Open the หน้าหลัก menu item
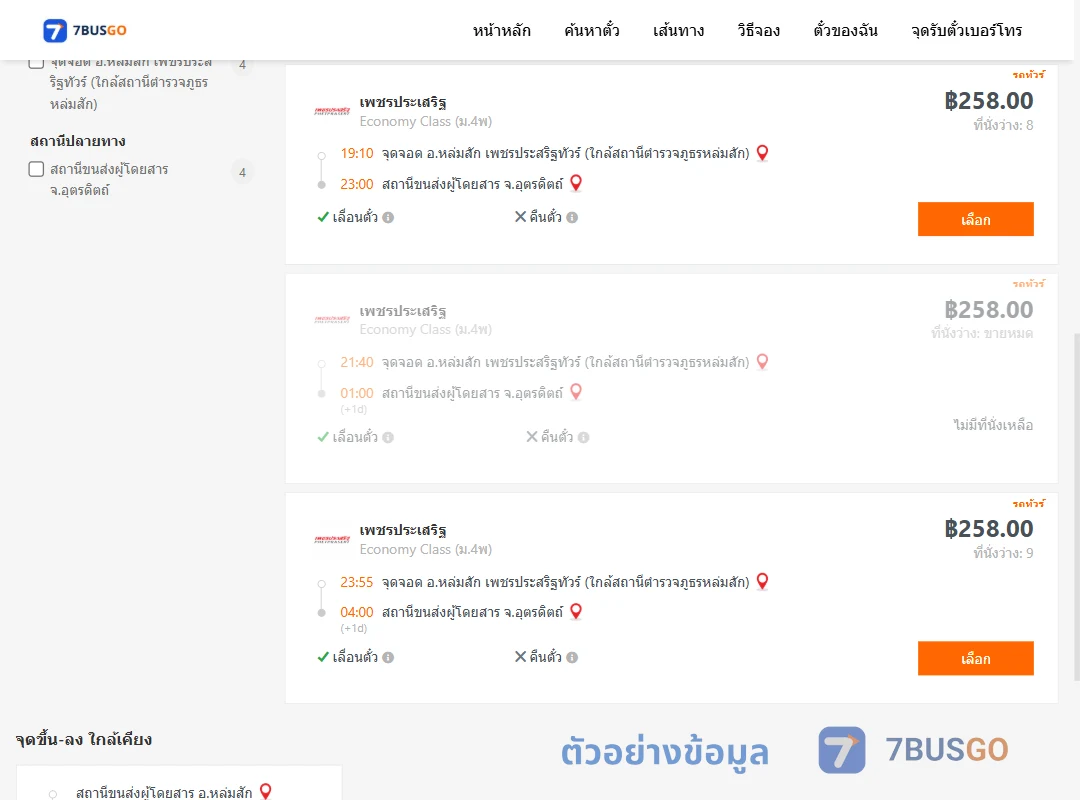 coord(501,30)
